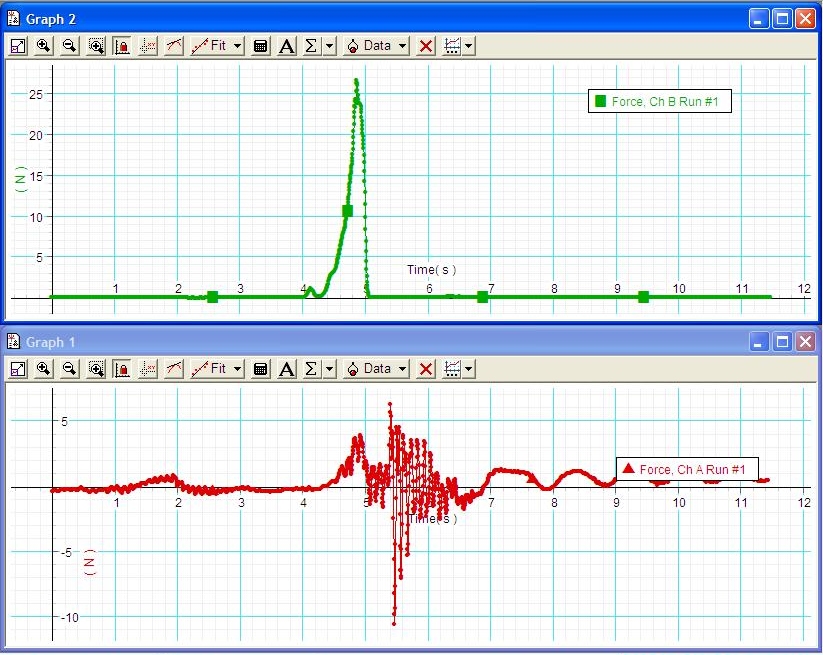This screenshot has height=655, width=823.
Task: Toggle the Slope tool in Graph 1
Action: [174, 369]
